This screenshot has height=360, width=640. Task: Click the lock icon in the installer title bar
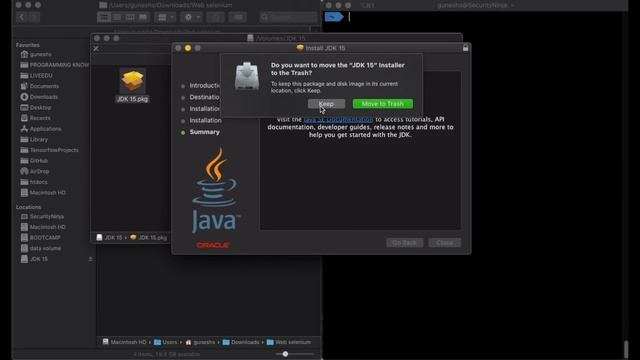point(465,48)
